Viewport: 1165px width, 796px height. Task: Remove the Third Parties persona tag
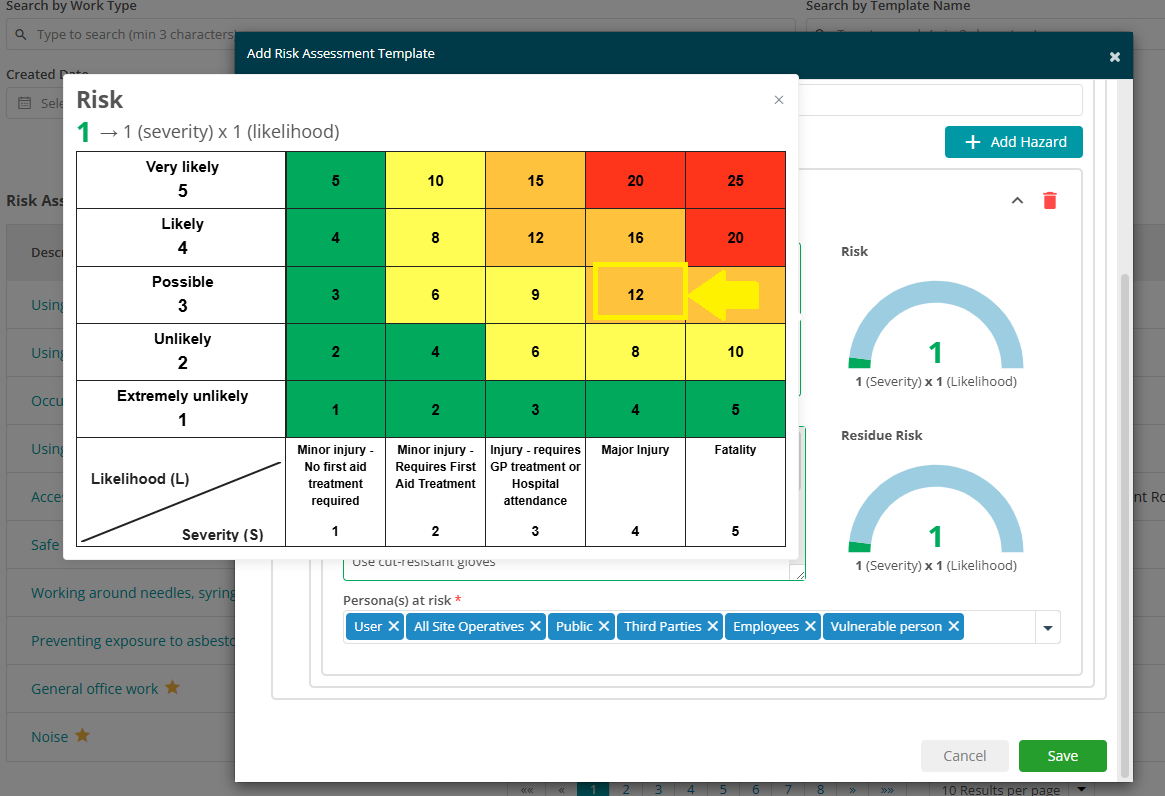point(713,627)
